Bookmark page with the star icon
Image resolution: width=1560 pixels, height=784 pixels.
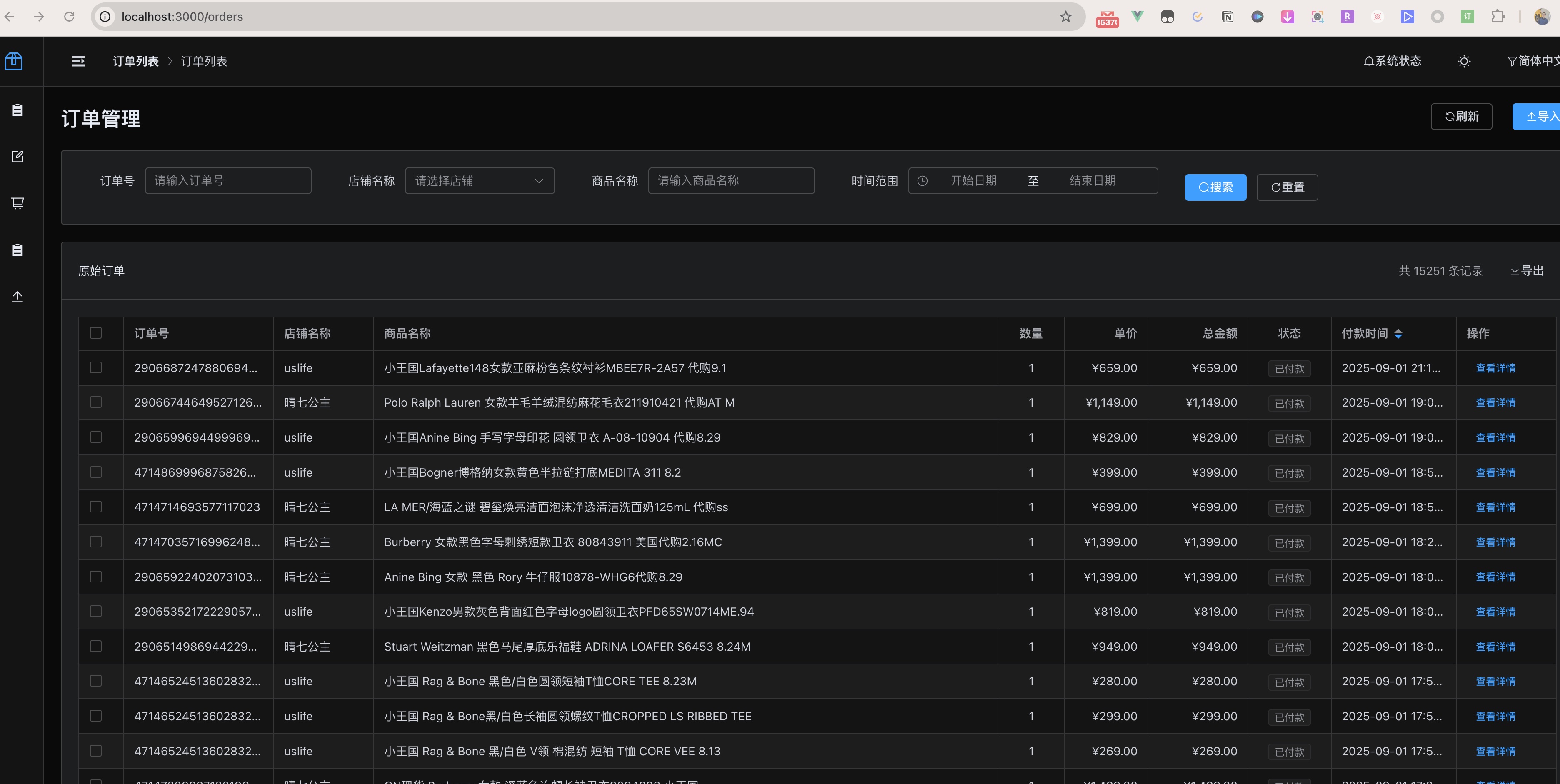pyautogui.click(x=1065, y=17)
